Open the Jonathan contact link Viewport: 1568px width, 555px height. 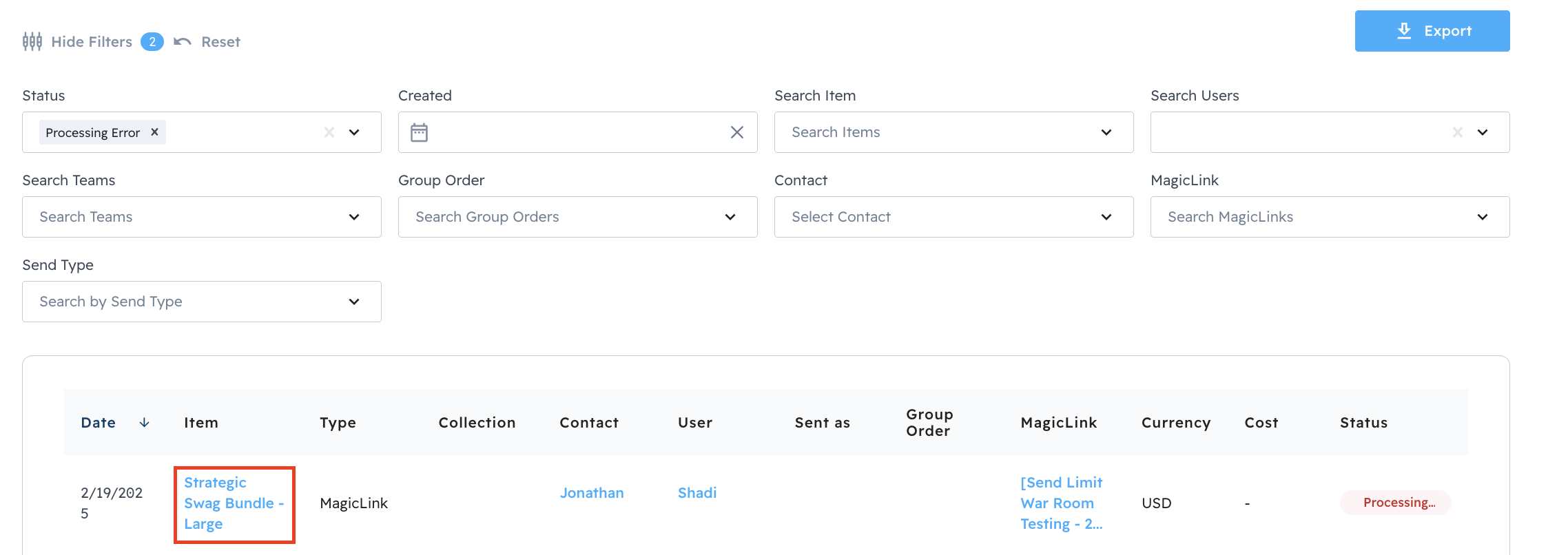click(x=591, y=493)
